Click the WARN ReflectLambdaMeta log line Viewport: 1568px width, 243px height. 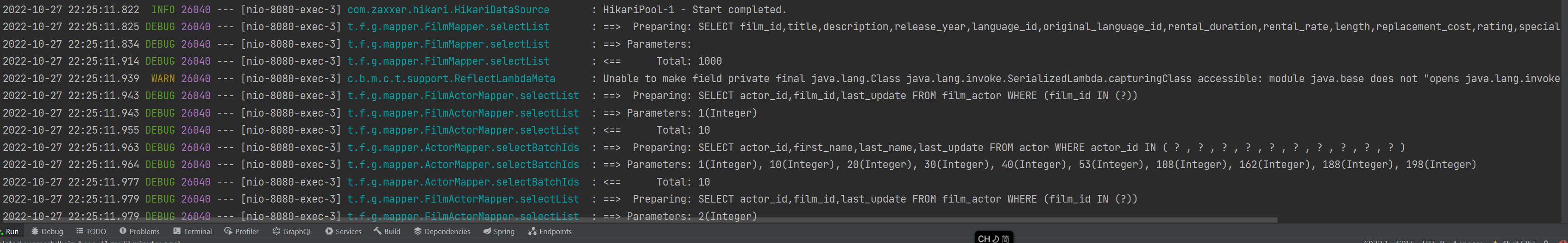tap(730, 79)
